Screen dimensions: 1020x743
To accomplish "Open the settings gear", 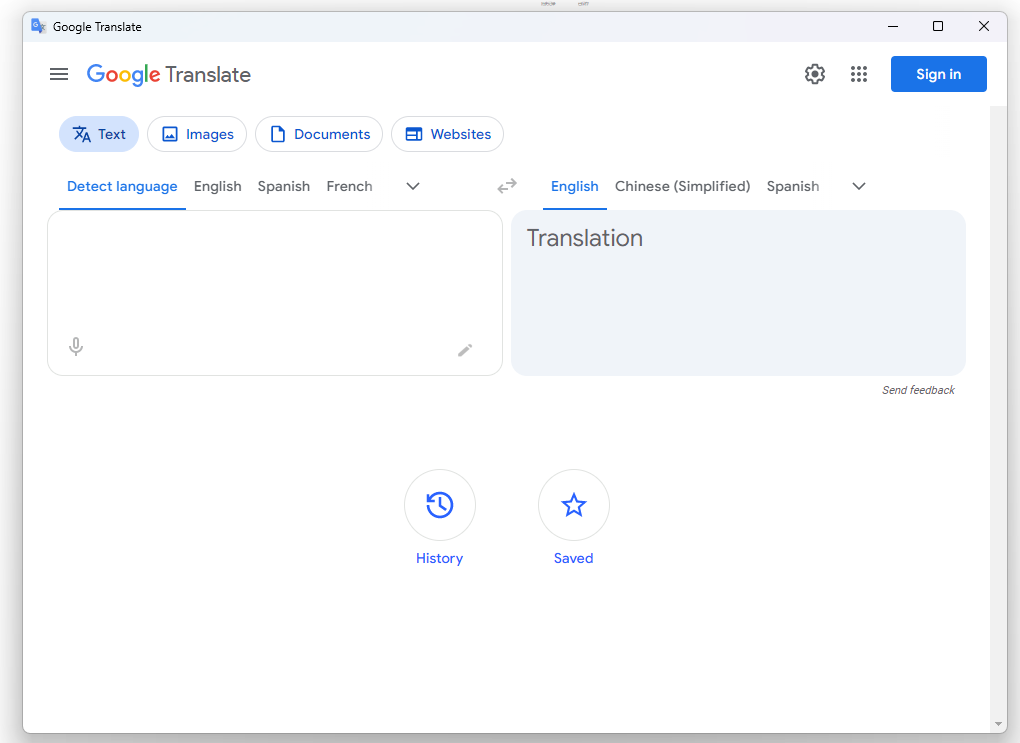I will click(814, 74).
